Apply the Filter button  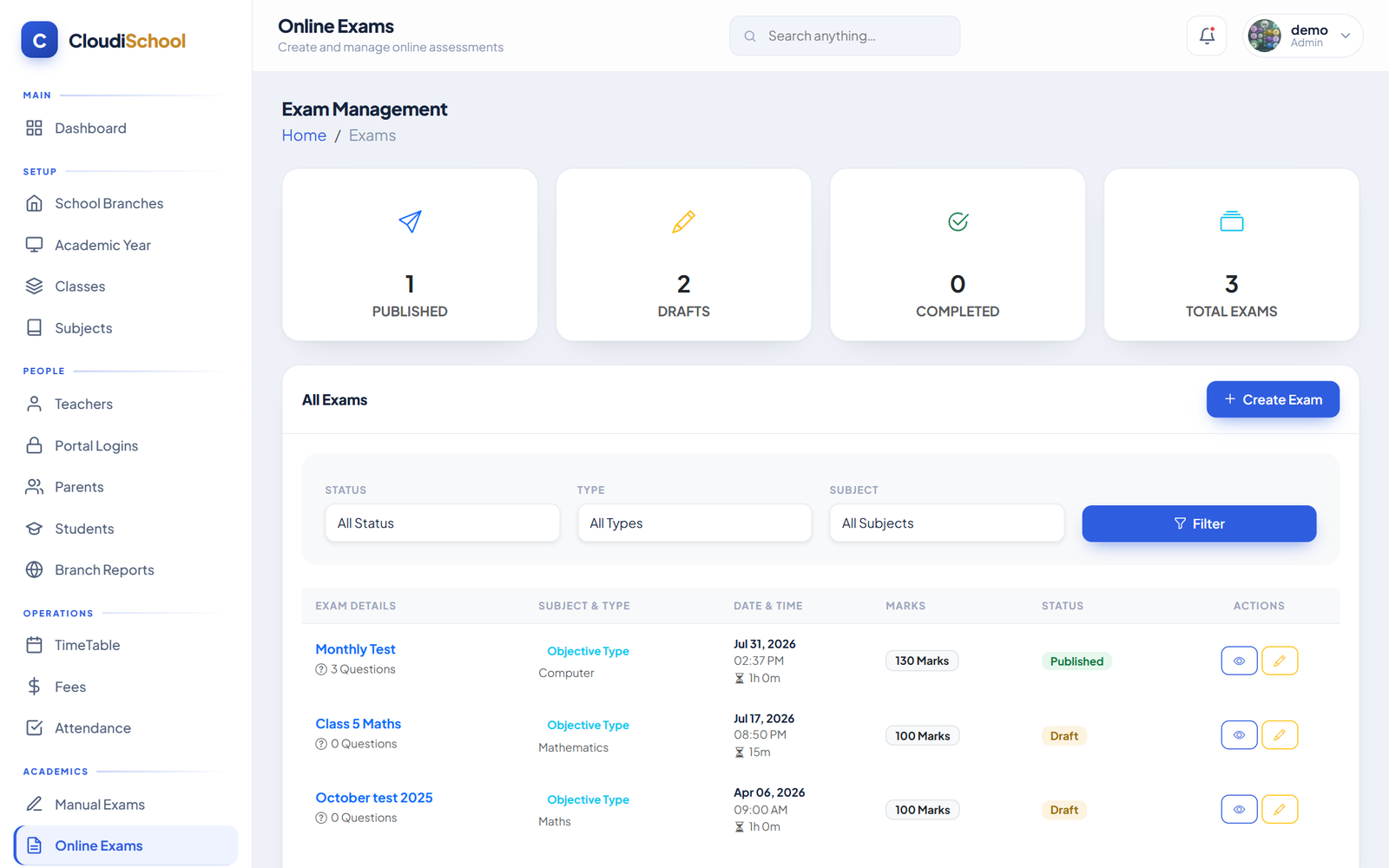click(x=1199, y=523)
